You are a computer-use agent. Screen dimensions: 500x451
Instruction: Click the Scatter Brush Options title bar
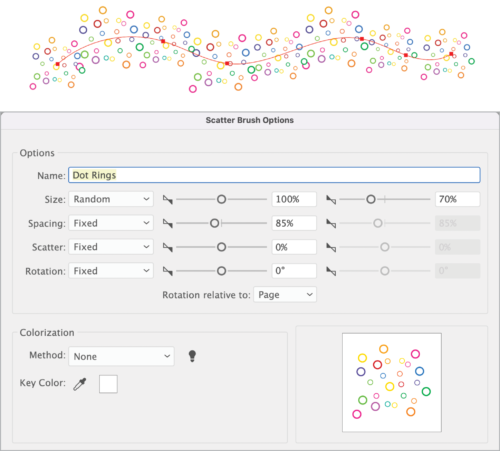pyautogui.click(x=250, y=120)
